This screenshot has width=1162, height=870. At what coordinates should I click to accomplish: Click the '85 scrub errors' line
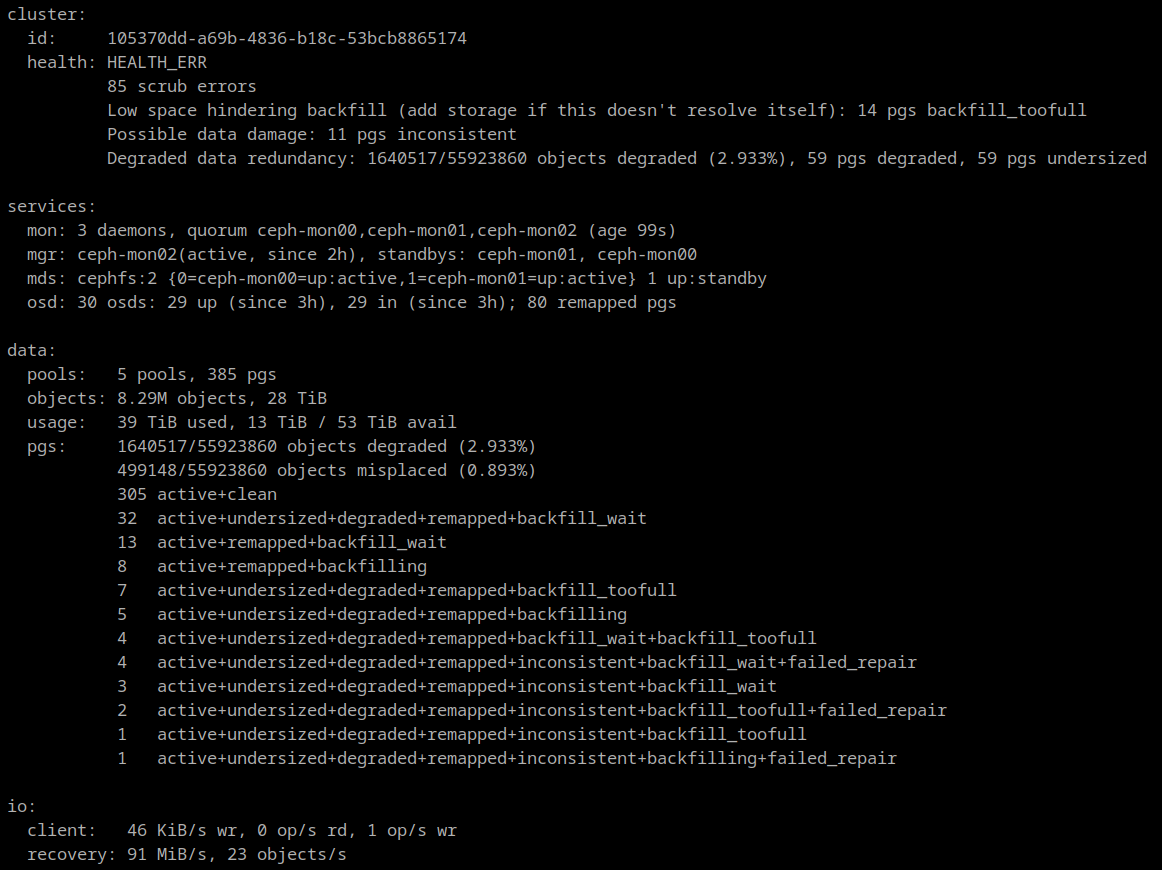point(181,86)
